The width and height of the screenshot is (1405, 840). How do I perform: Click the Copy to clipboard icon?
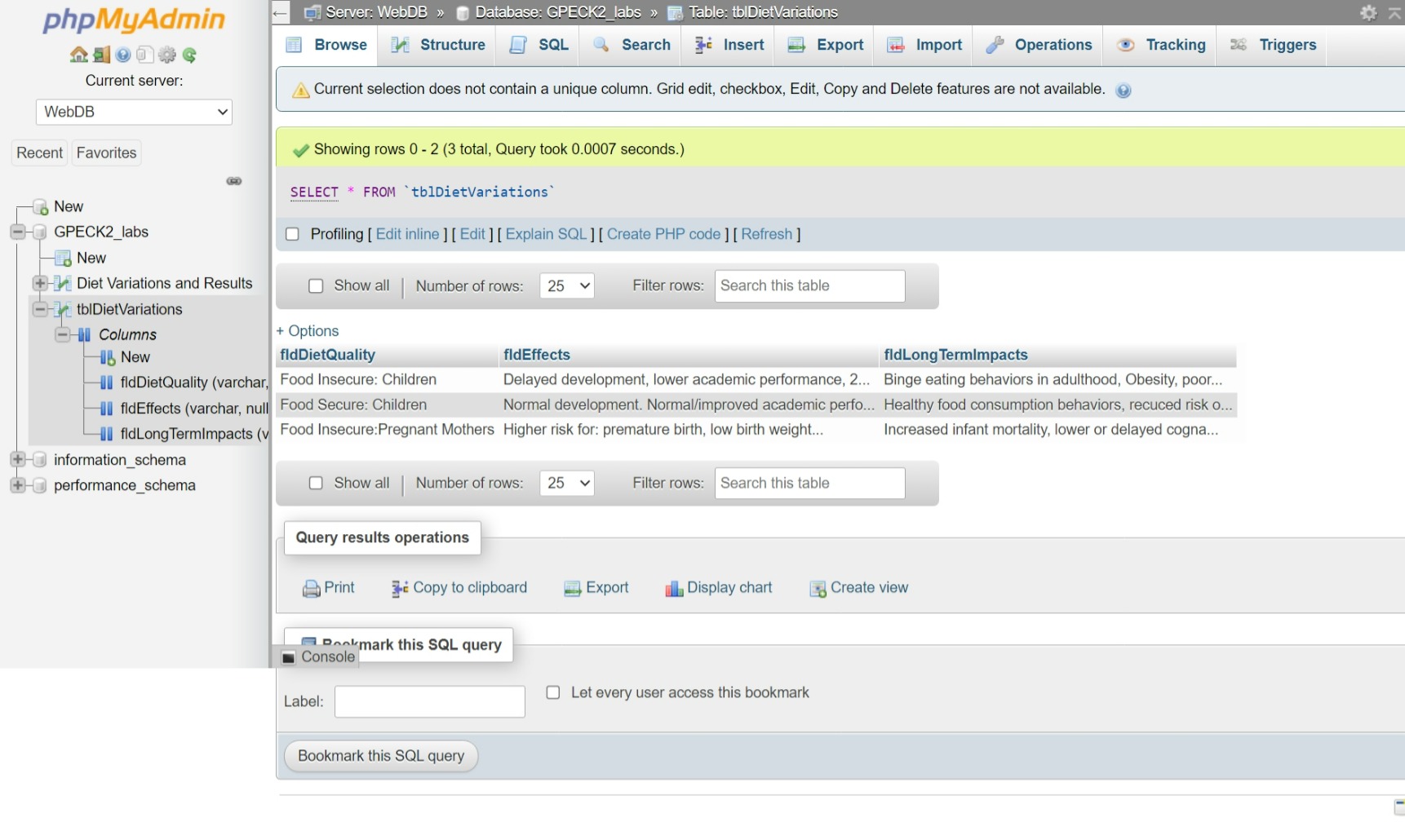tap(400, 588)
